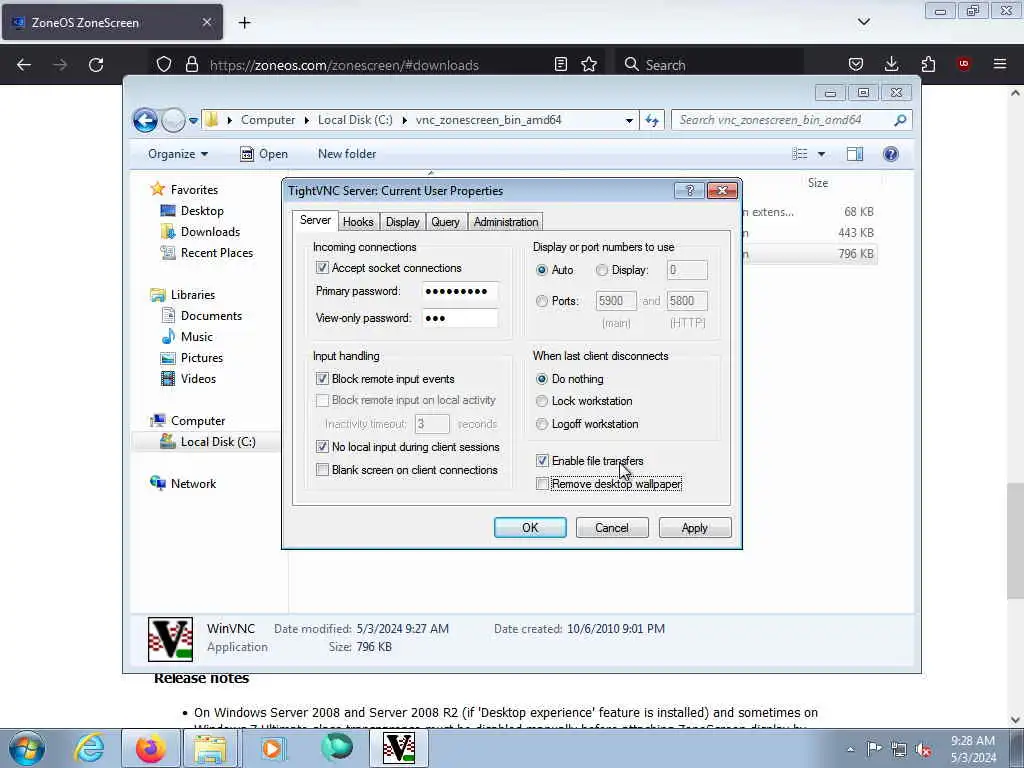Click the shield tracking protection icon

(164, 64)
